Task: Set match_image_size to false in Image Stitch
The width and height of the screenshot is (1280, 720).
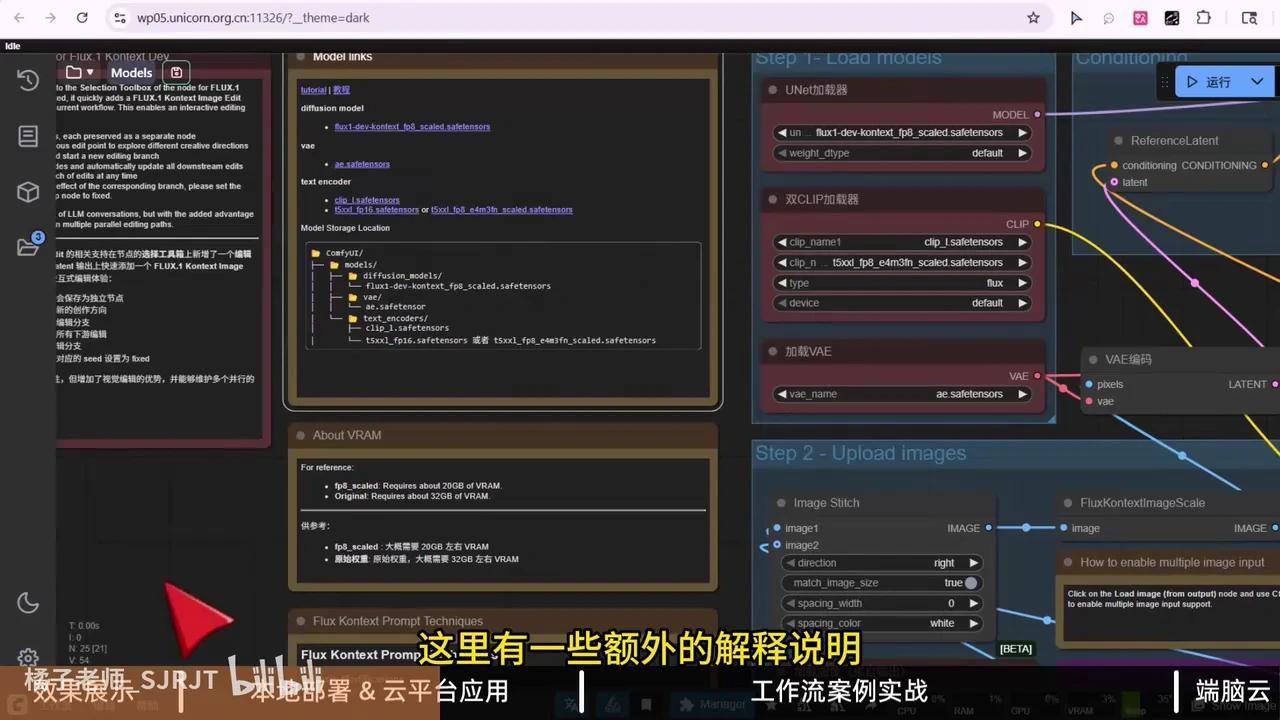Action: [x=960, y=582]
